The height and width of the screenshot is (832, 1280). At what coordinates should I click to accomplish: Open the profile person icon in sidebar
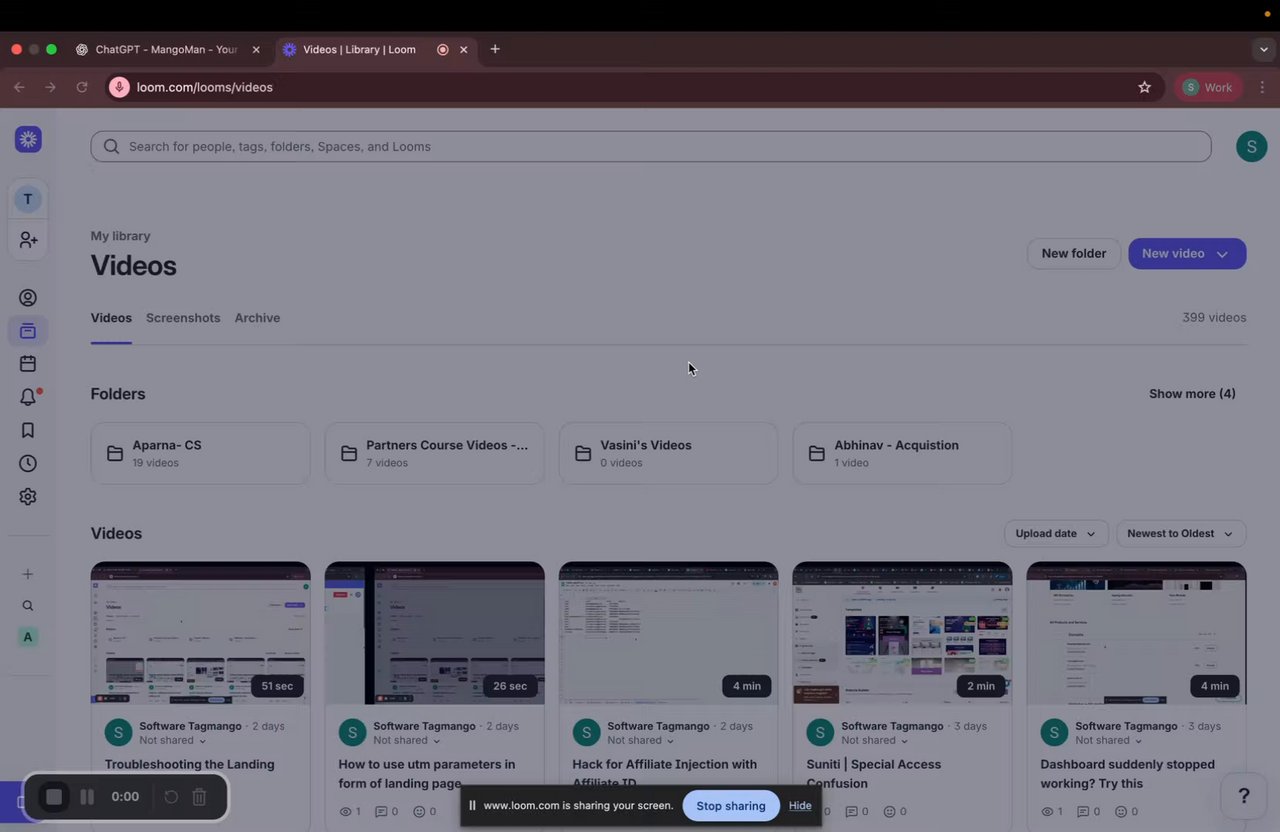click(x=28, y=298)
